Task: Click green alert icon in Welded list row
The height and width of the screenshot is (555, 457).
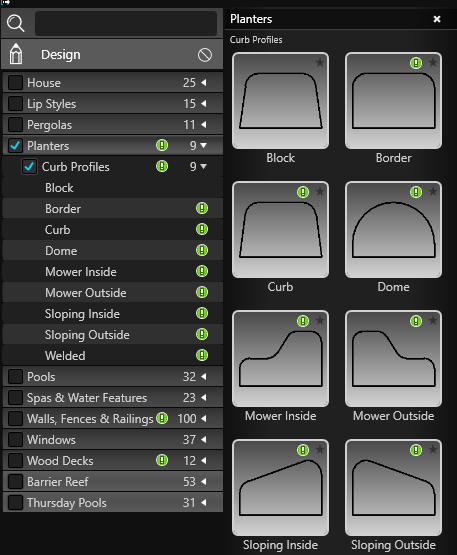Action: [x=202, y=355]
